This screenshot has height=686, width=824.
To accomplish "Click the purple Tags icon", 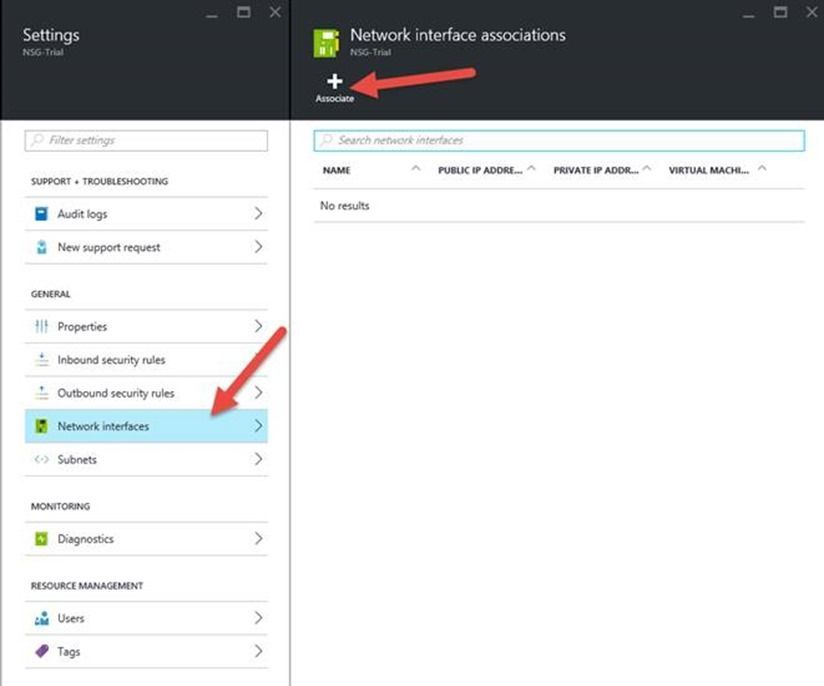I will point(42,651).
